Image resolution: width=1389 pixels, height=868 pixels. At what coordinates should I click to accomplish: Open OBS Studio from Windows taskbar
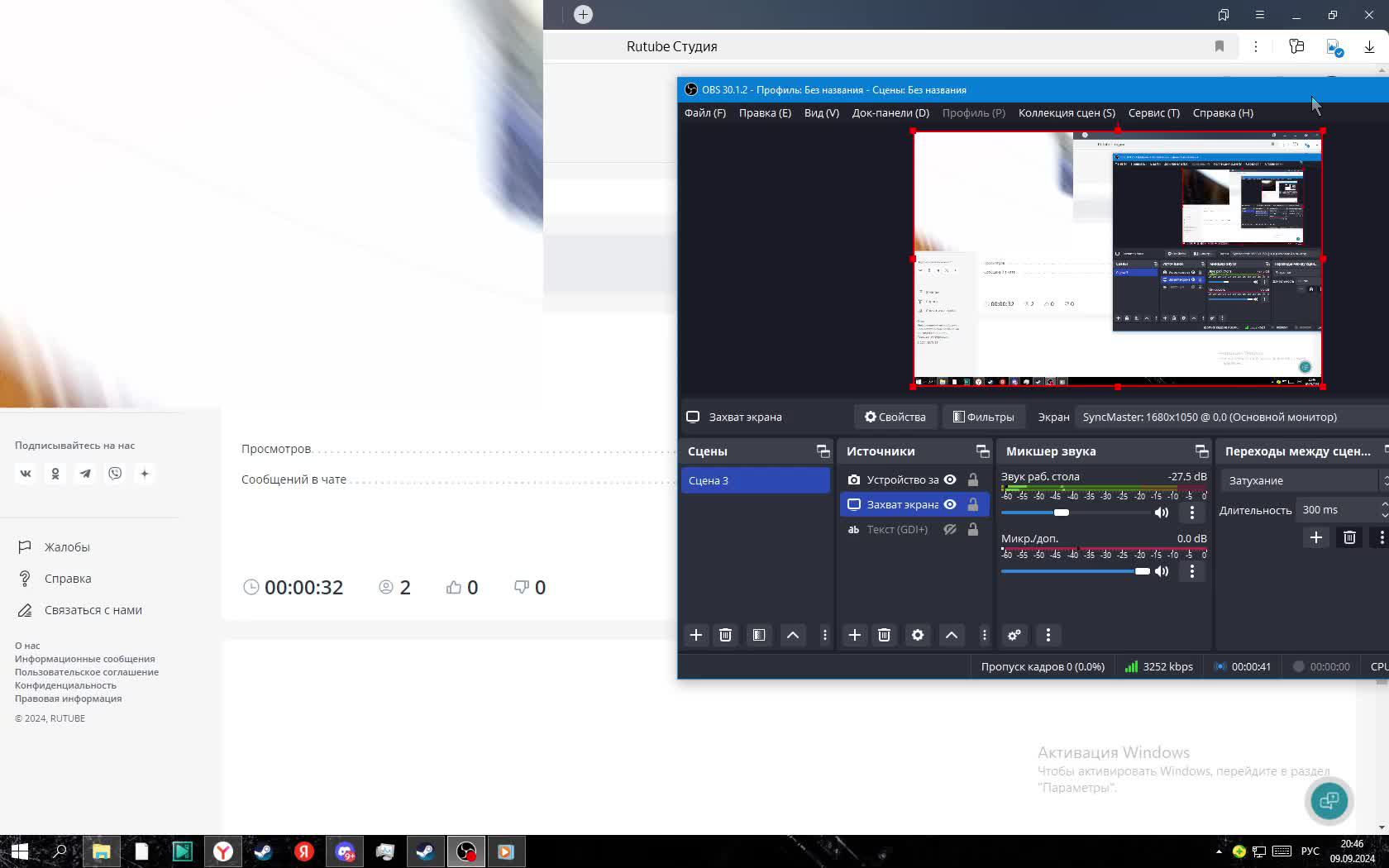point(466,851)
